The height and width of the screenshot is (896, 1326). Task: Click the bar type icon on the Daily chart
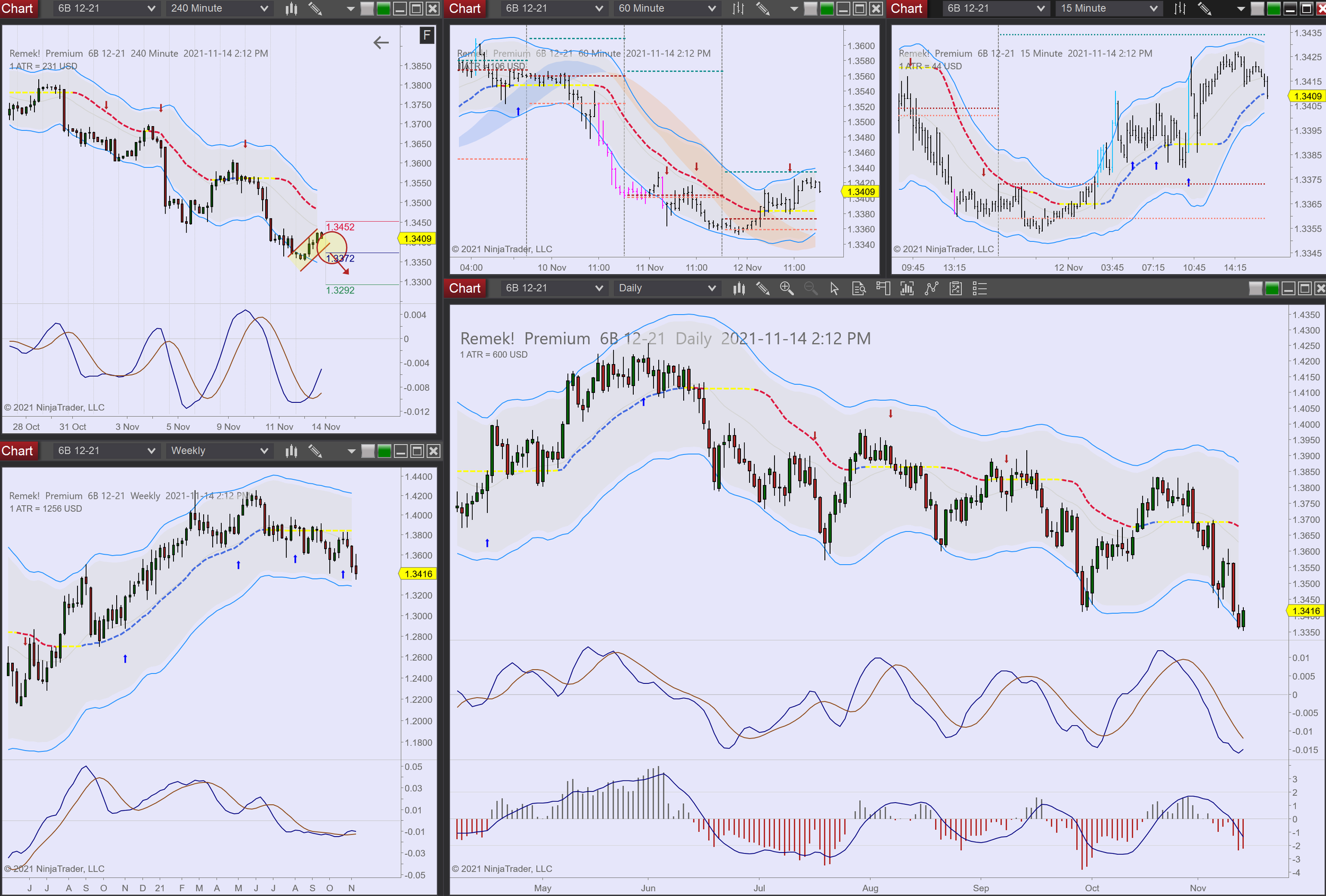739,288
